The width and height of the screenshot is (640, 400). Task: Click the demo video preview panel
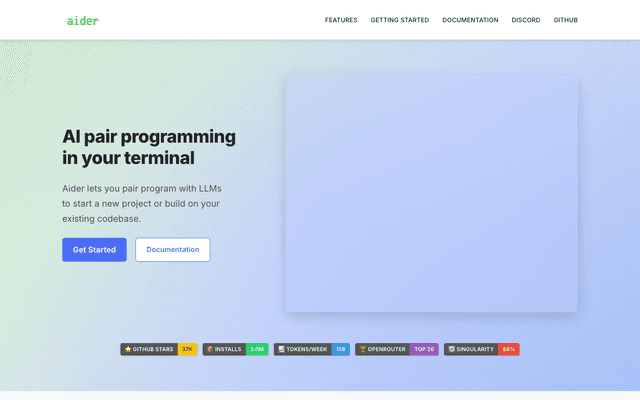431,193
